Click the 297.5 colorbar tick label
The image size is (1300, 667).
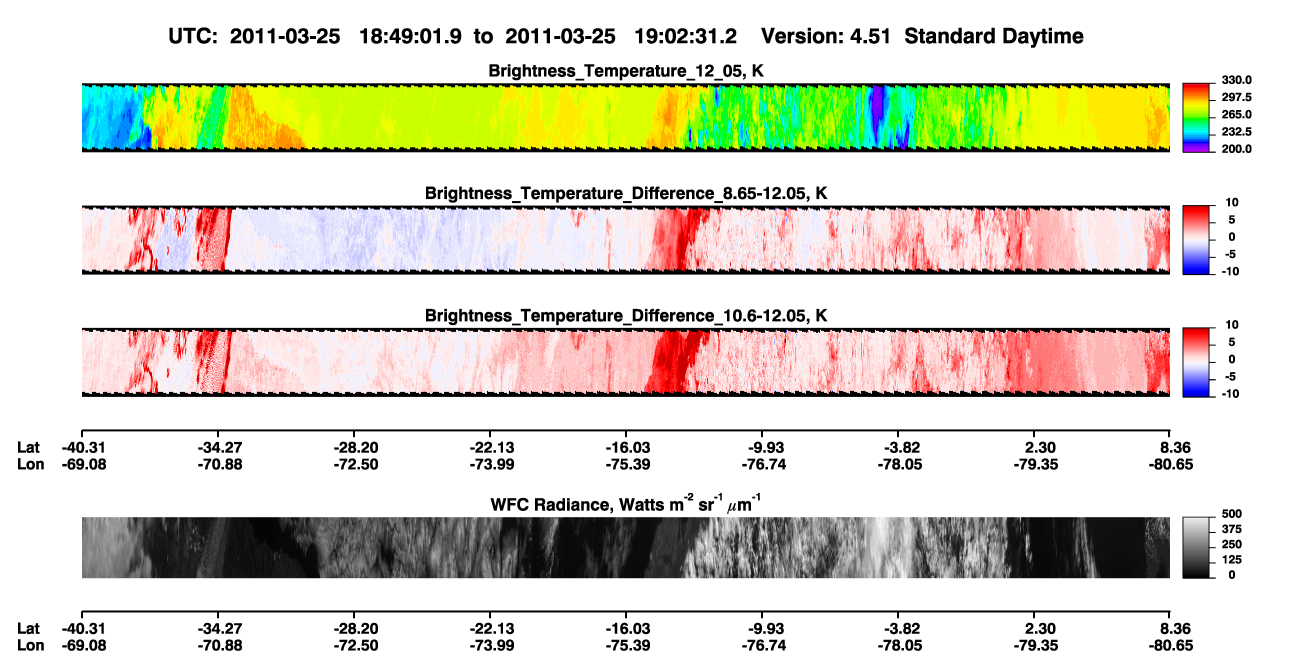(1235, 98)
